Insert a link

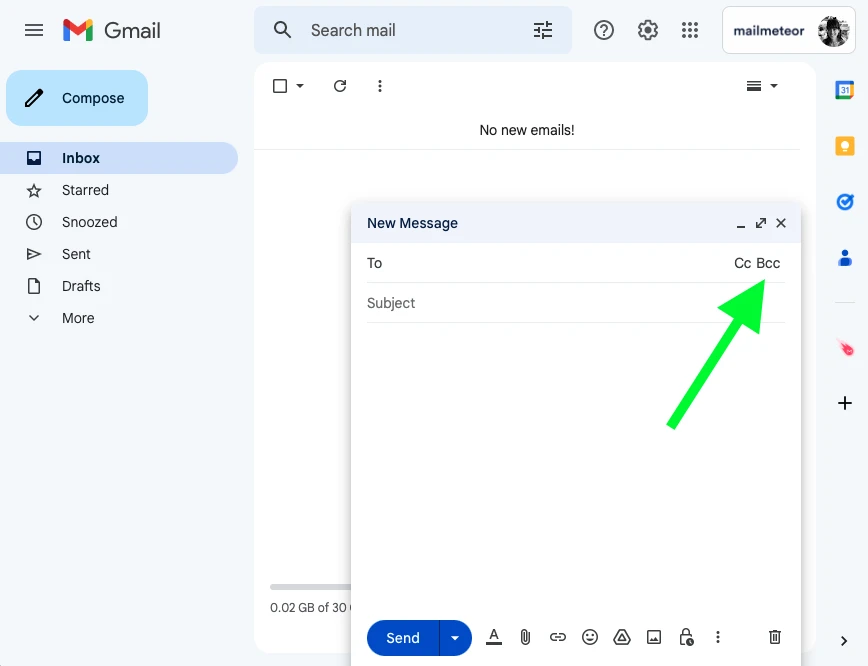pyautogui.click(x=557, y=637)
